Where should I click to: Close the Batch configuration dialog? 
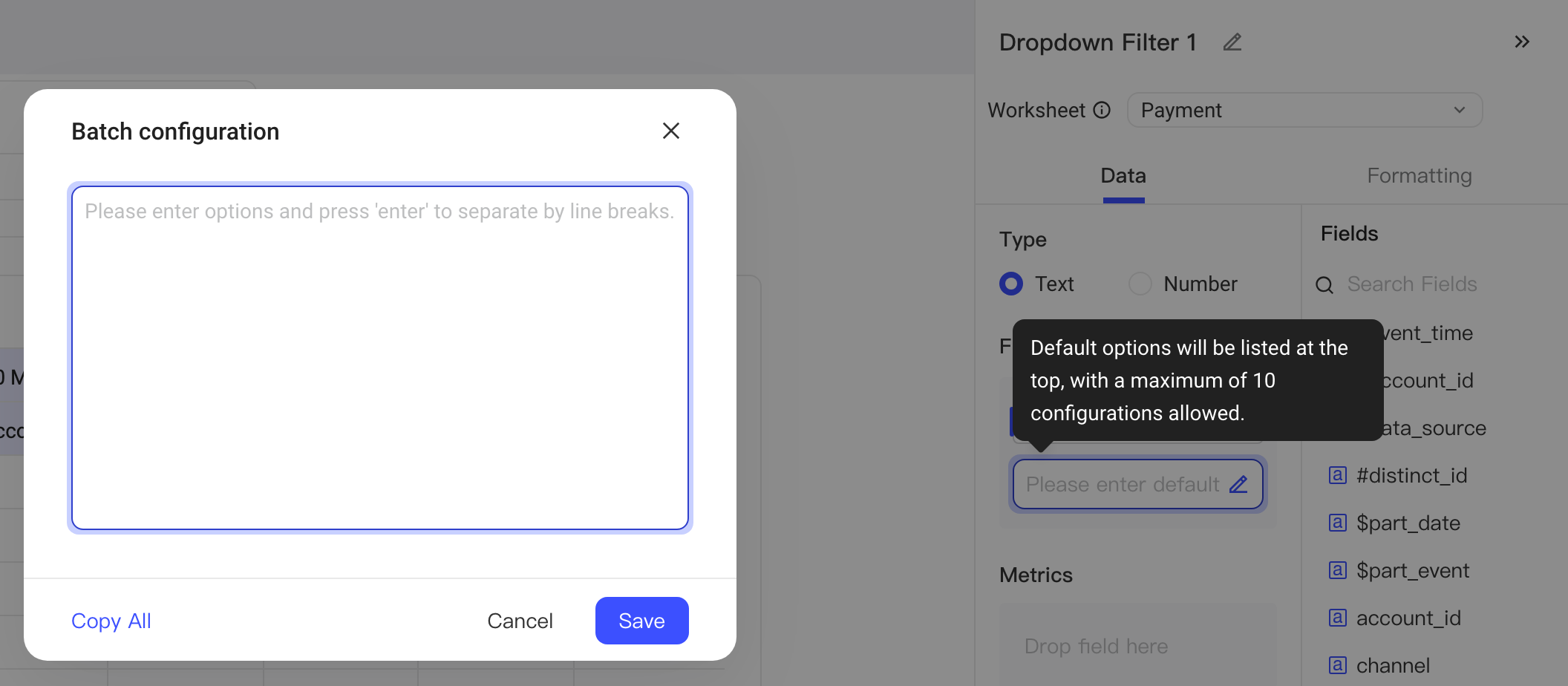pyautogui.click(x=671, y=131)
